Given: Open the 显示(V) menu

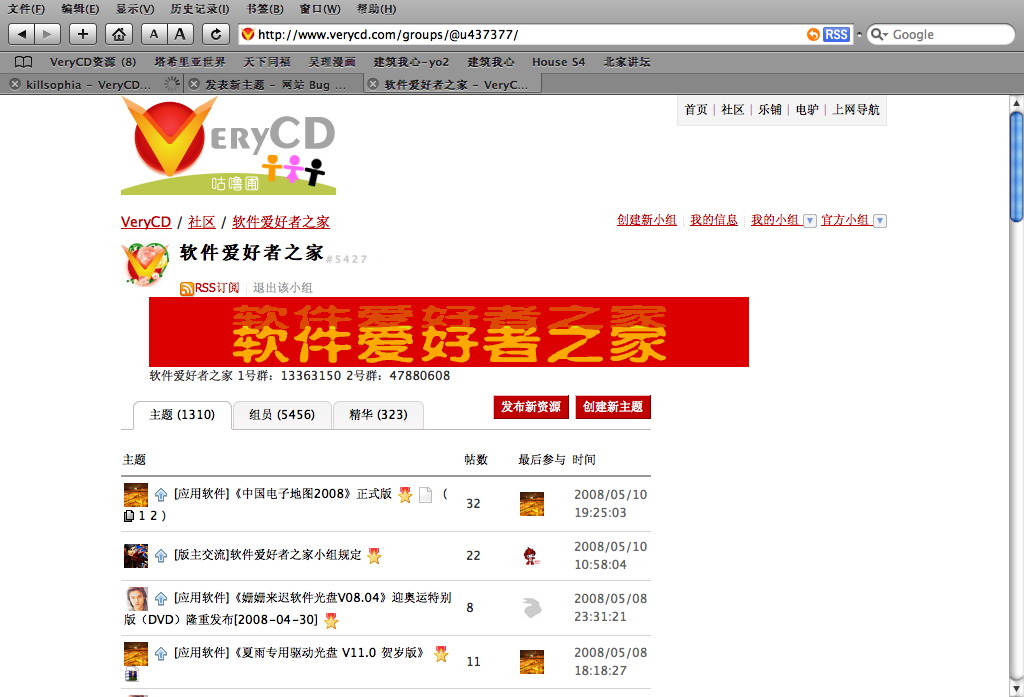Looking at the screenshot, I should point(135,9).
